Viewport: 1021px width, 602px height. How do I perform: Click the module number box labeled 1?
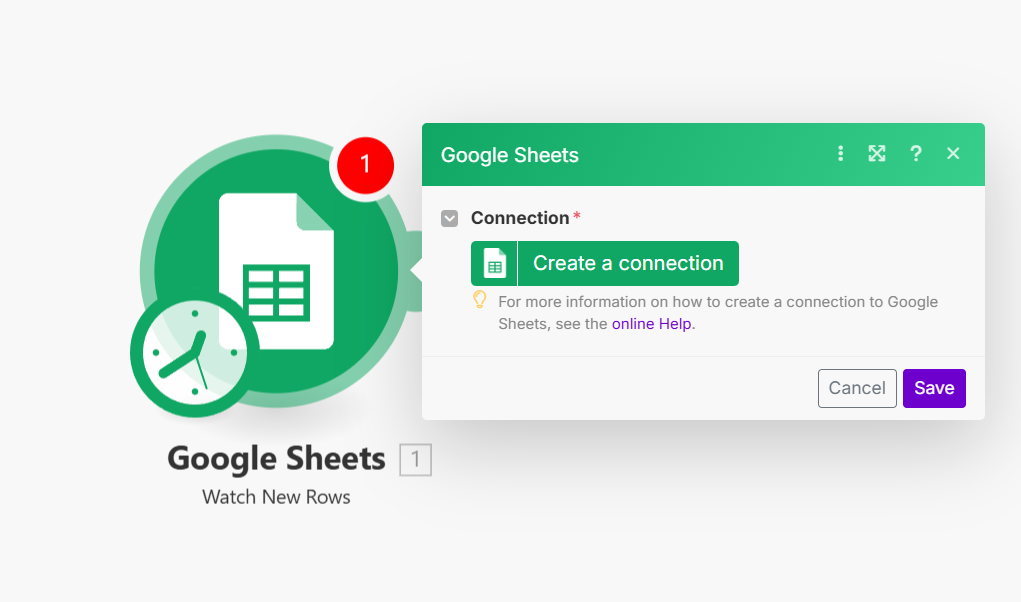coord(415,459)
